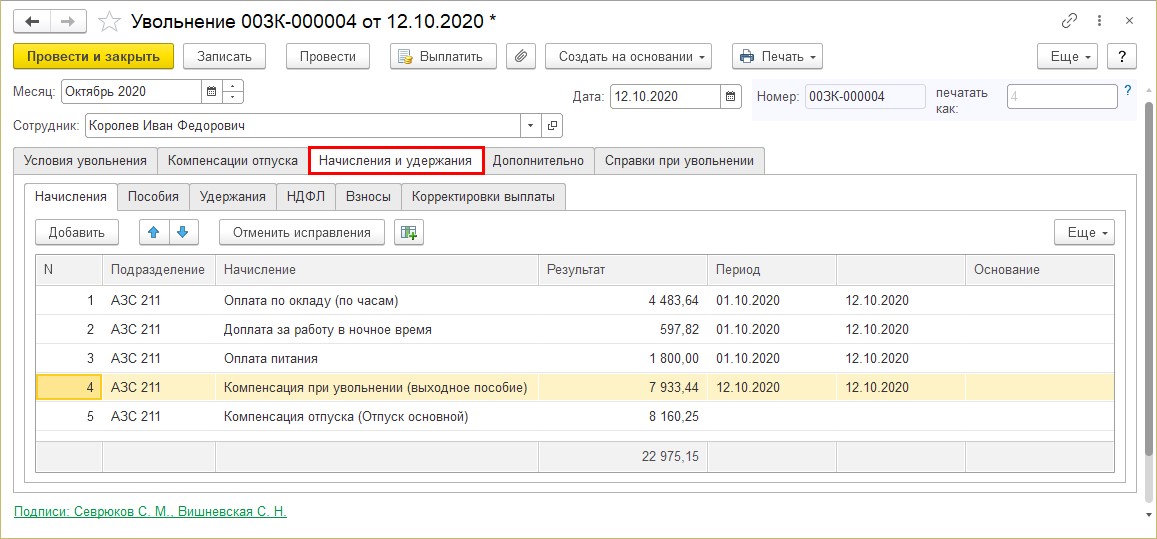
Task: Open Справки при увольнении tab
Action: [x=680, y=161]
